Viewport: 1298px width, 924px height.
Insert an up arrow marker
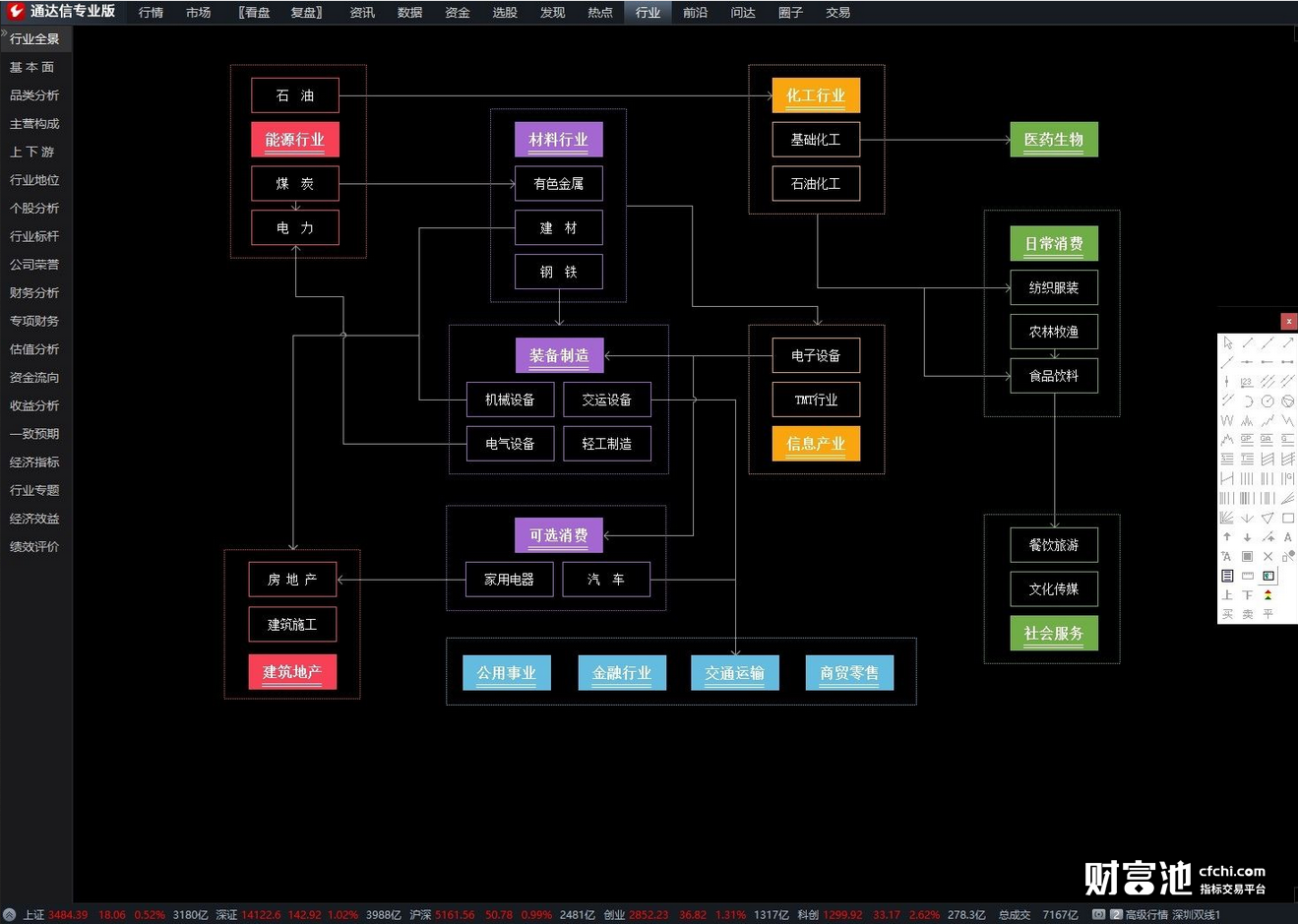[1227, 537]
